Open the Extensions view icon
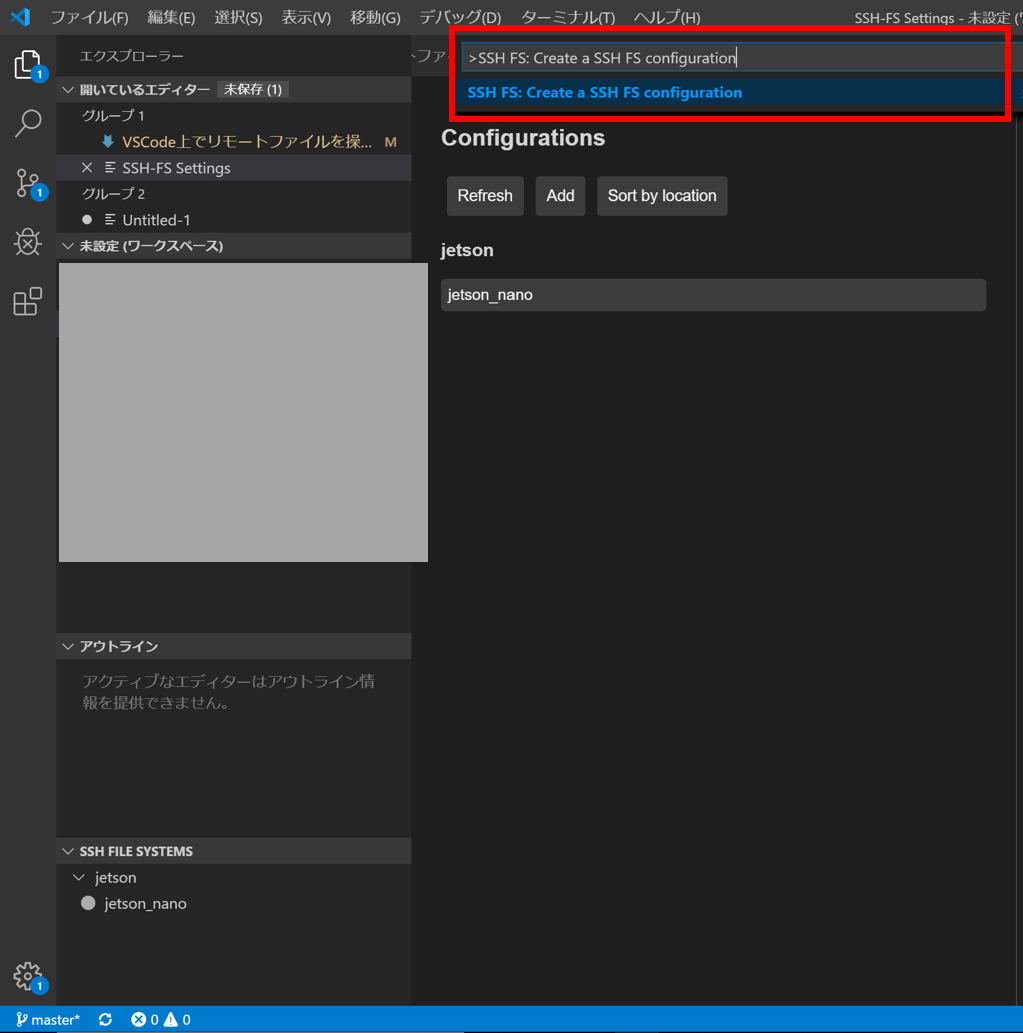Screen dimensions: 1023x1033 28,301
